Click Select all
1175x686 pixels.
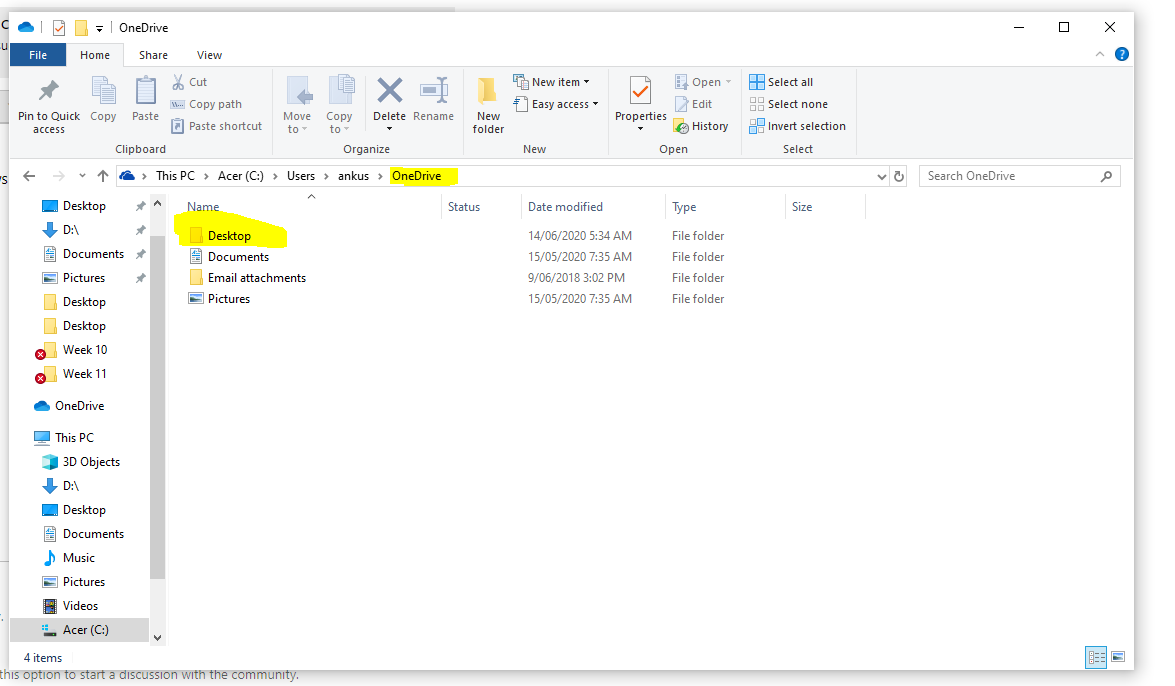pyautogui.click(x=781, y=82)
